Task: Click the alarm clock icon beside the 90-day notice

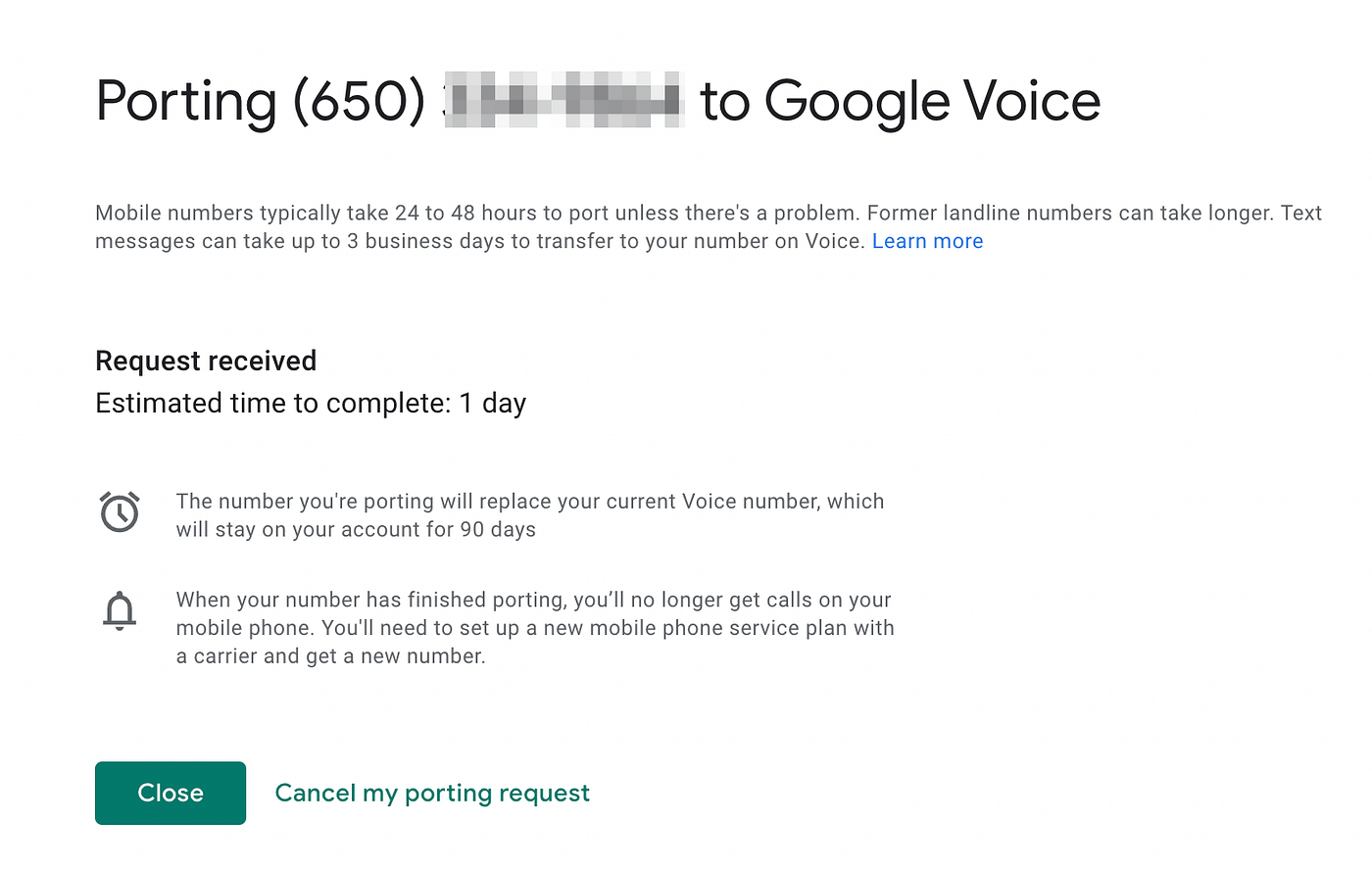Action: click(120, 511)
